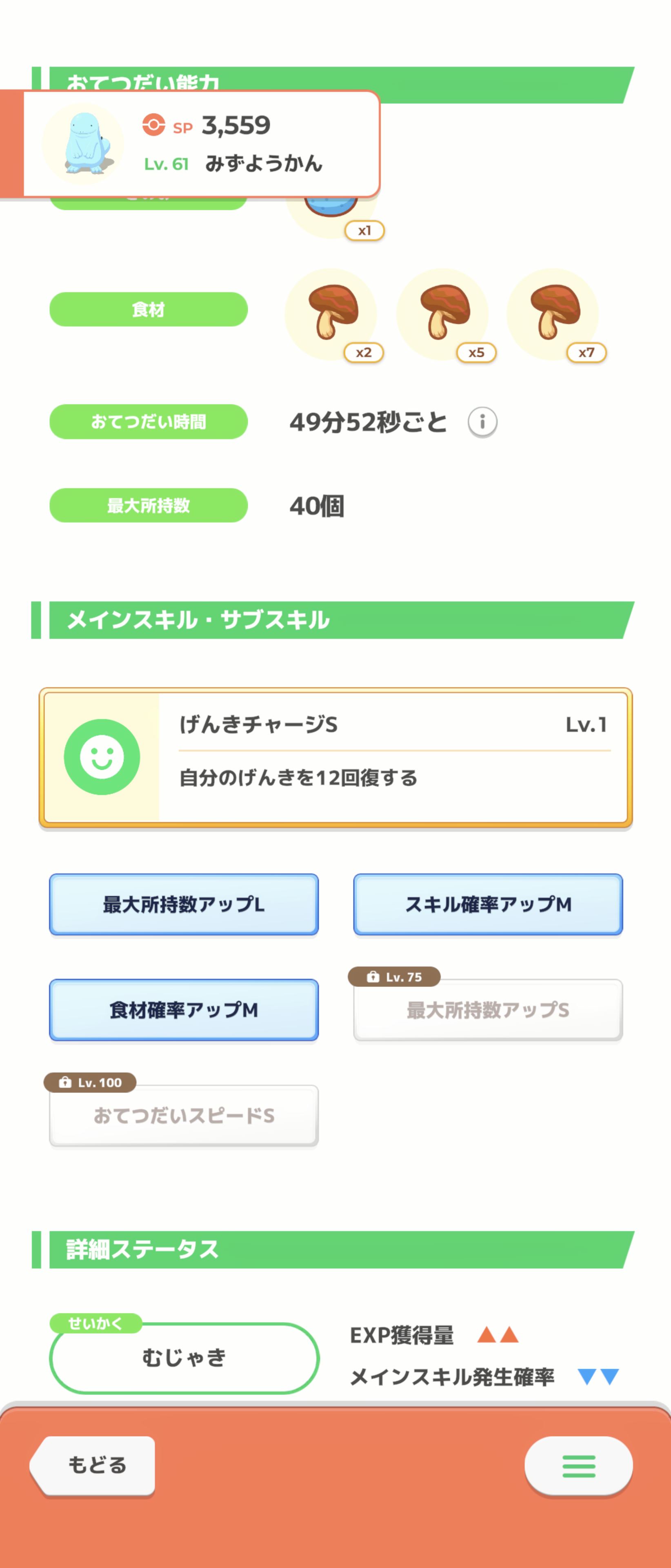671x1568 pixels.
Task: Tap the red Poké Ball SP icon
Action: (153, 125)
